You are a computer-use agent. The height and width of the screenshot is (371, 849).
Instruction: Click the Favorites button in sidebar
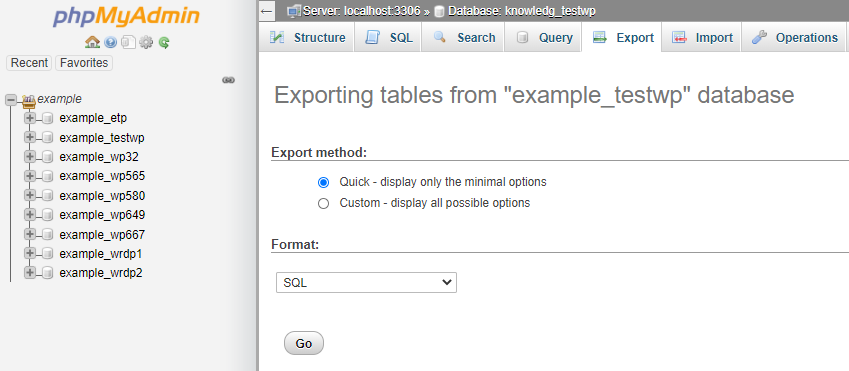(84, 63)
